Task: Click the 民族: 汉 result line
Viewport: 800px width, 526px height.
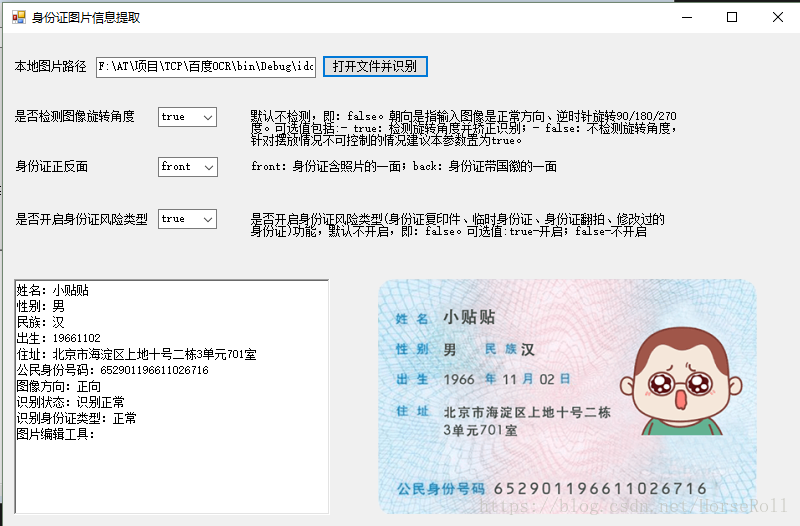Action: pyautogui.click(x=41, y=322)
